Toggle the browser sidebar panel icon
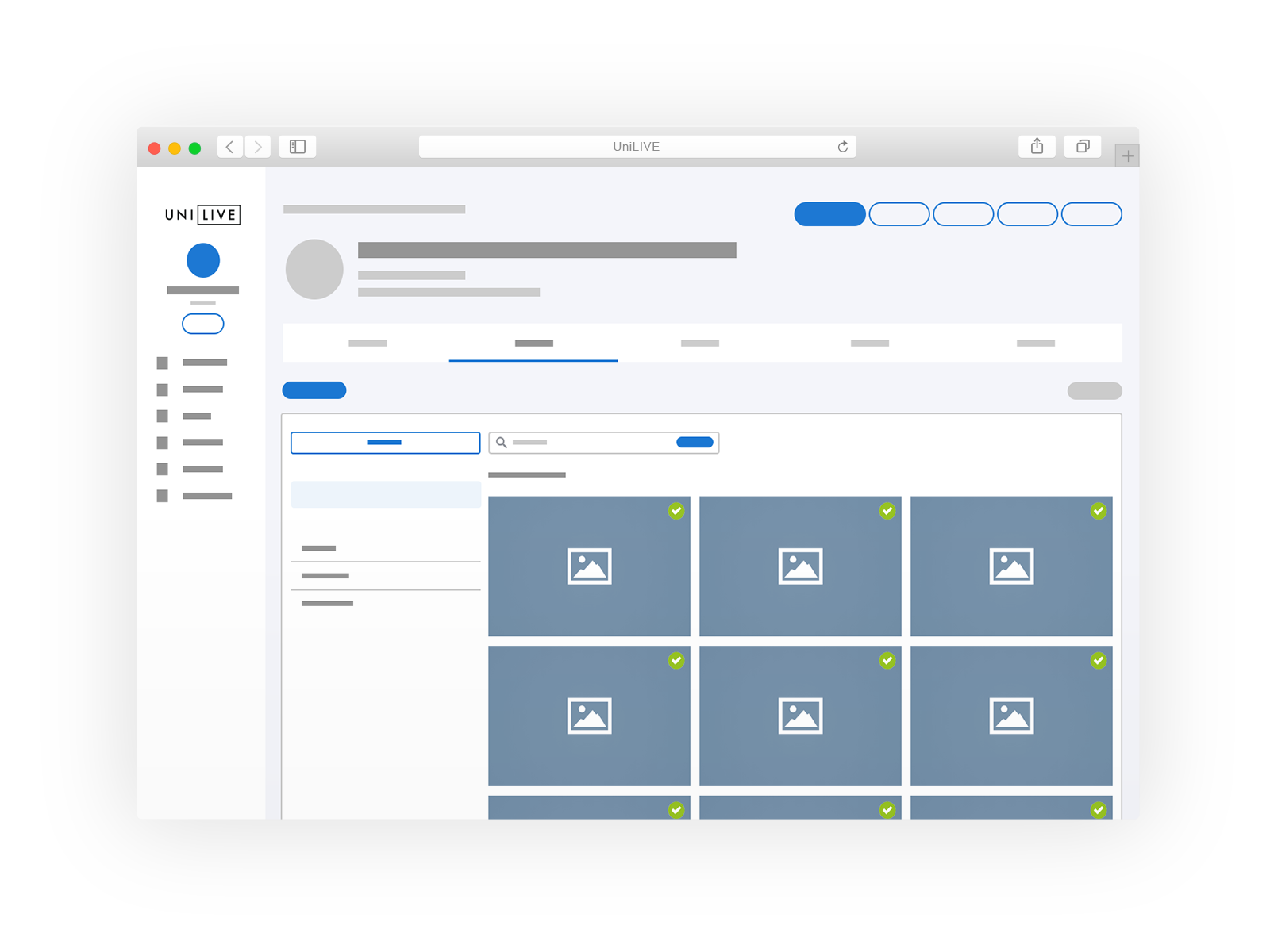This screenshot has height=952, width=1270. [298, 147]
